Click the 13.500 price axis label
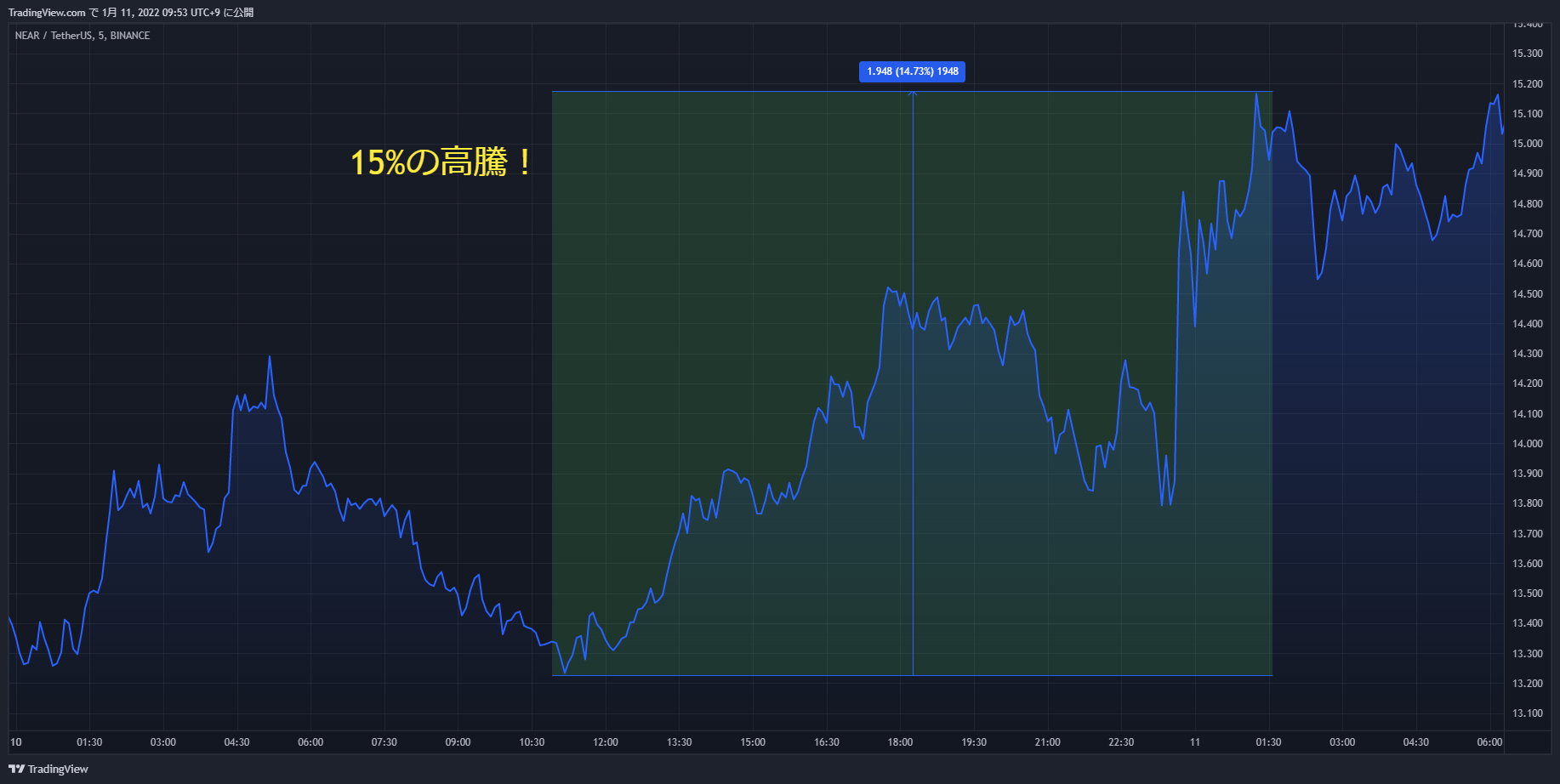This screenshot has width=1560, height=784. (x=1527, y=594)
